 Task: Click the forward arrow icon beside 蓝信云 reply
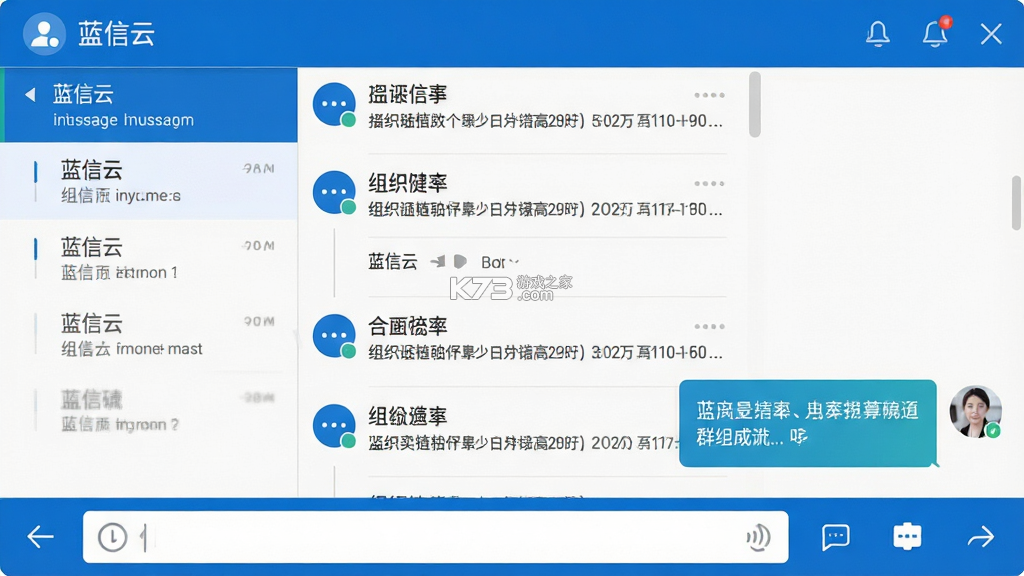pos(438,262)
